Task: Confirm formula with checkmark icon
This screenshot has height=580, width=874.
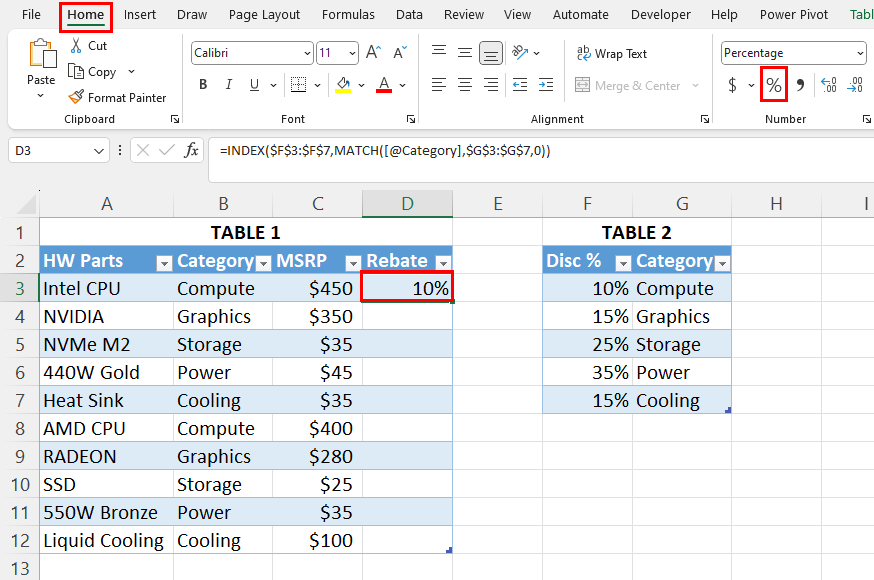Action: [x=167, y=150]
